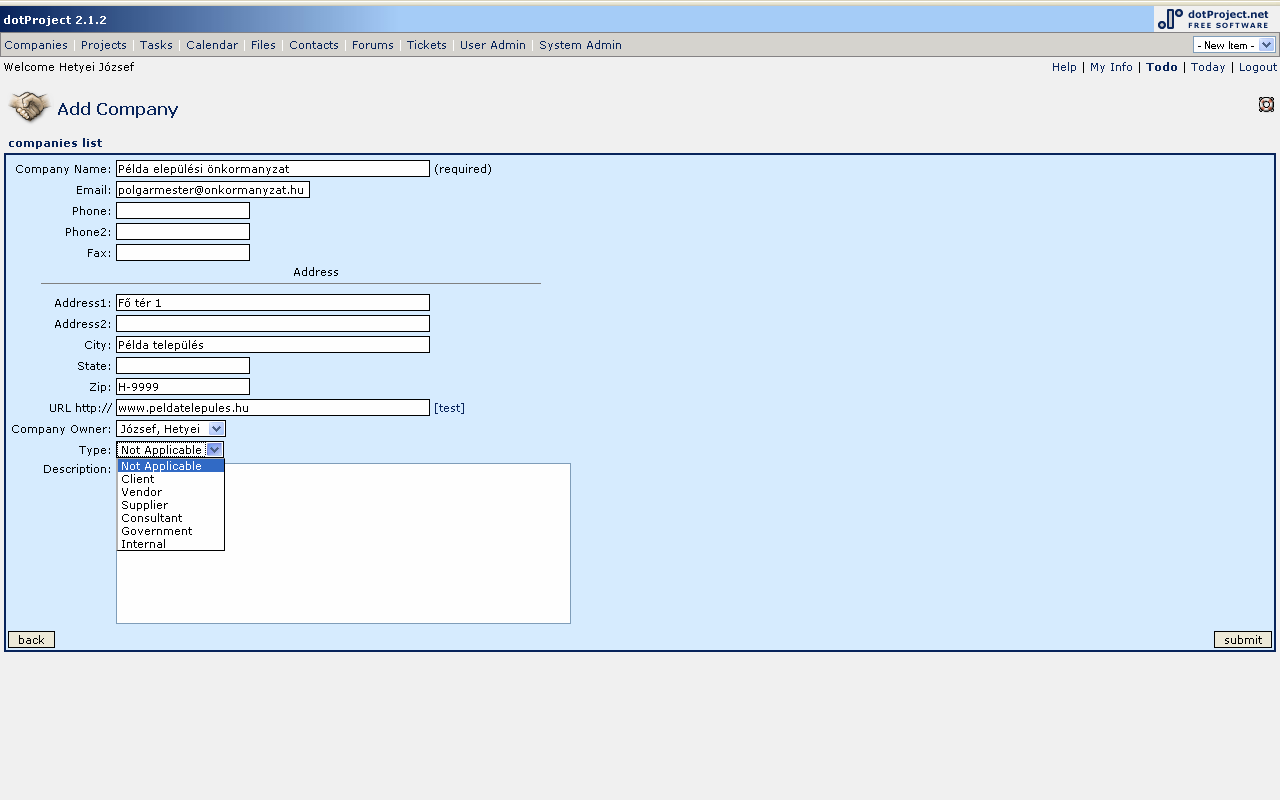
Task: Select Internal in the Type list
Action: (x=171, y=544)
